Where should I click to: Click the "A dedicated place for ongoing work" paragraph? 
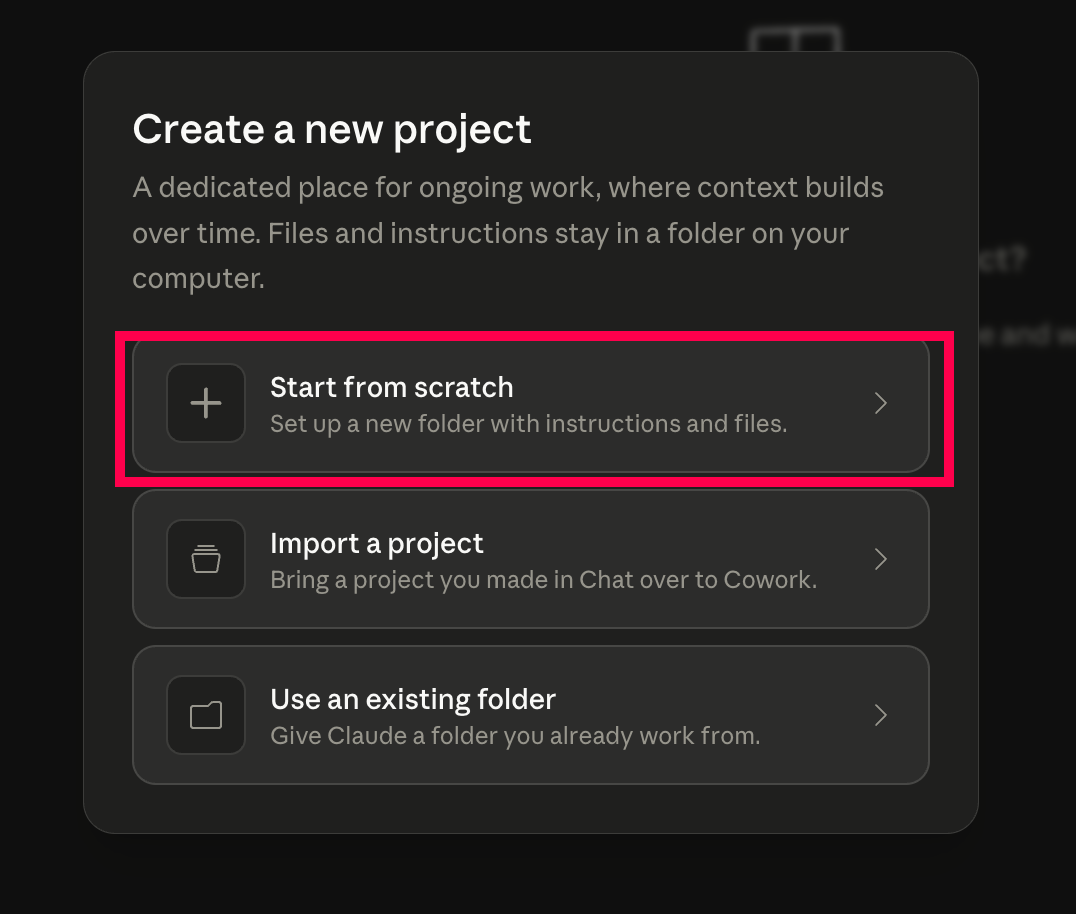[x=508, y=233]
